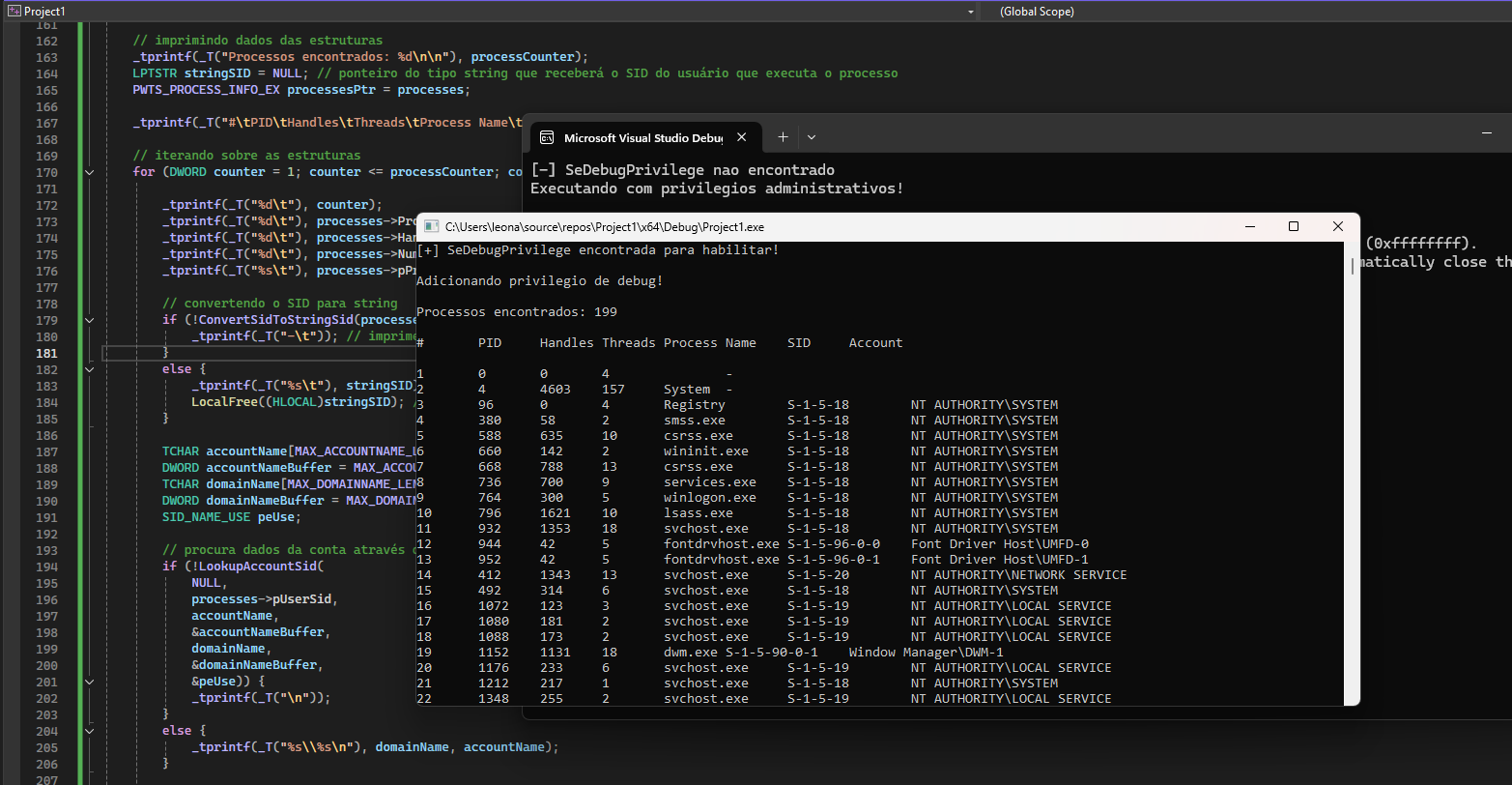Collapse the ConvertSidToStringSid if block at line 179
The image size is (1512, 785).
(x=89, y=320)
